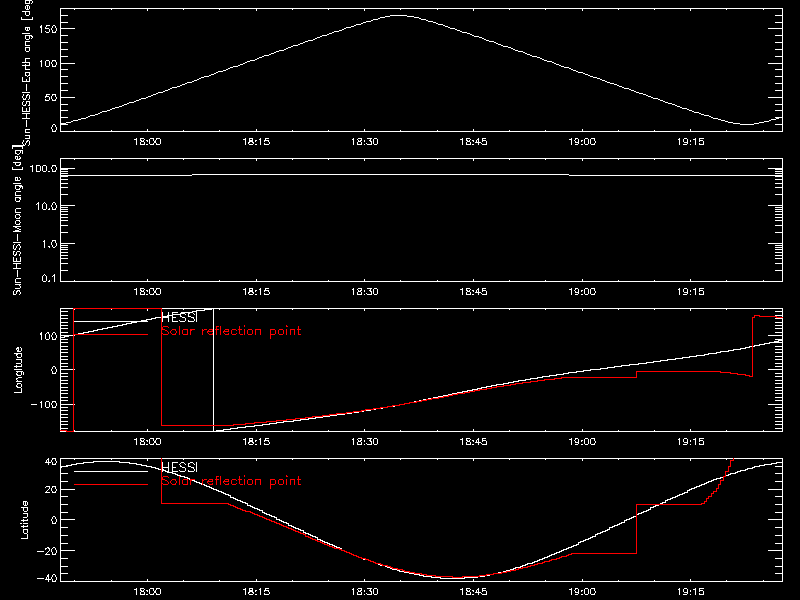Click the -100 tick on Longitude axis
This screenshot has width=800, height=600.
[44, 404]
